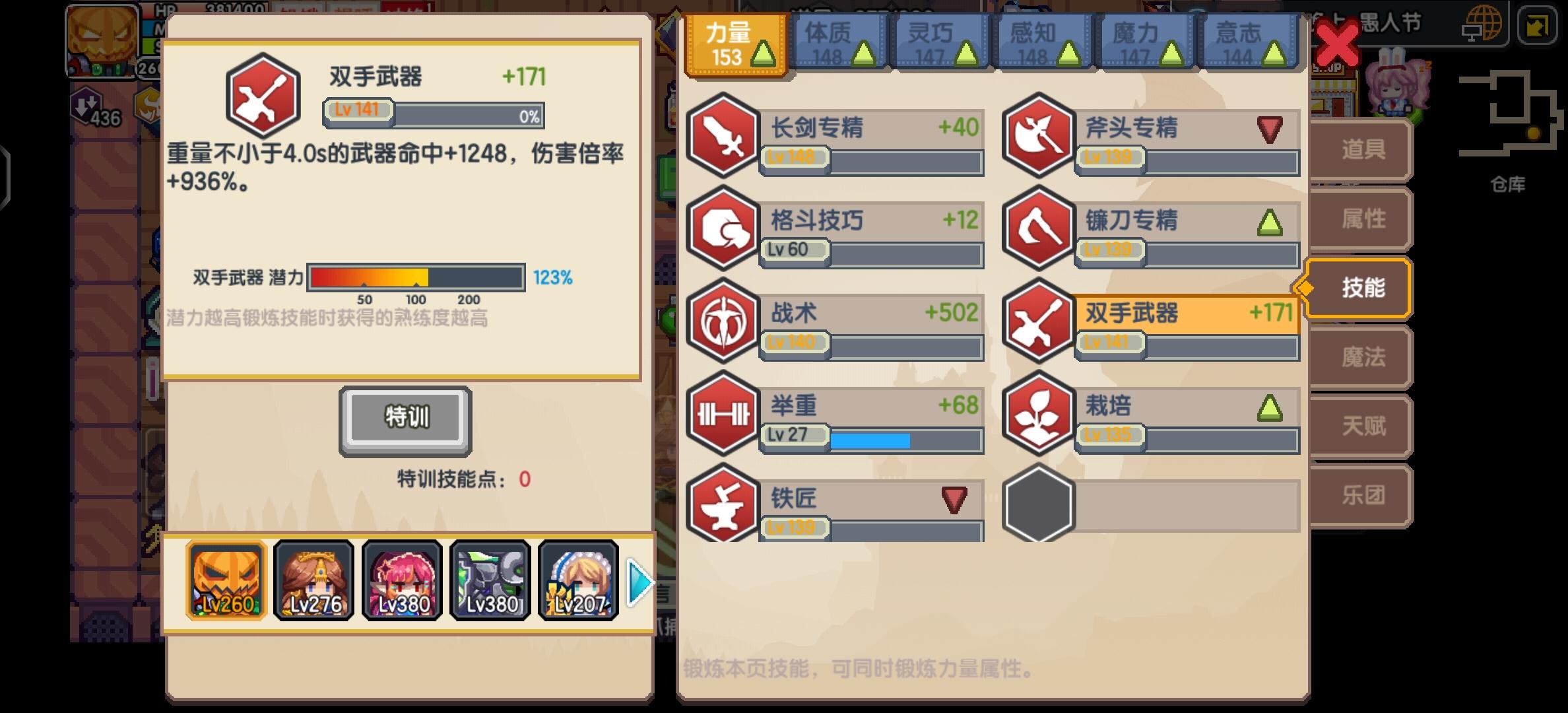Select the 斧头专精 axe skill icon
Screen dimensions: 1568x713
1039,135
